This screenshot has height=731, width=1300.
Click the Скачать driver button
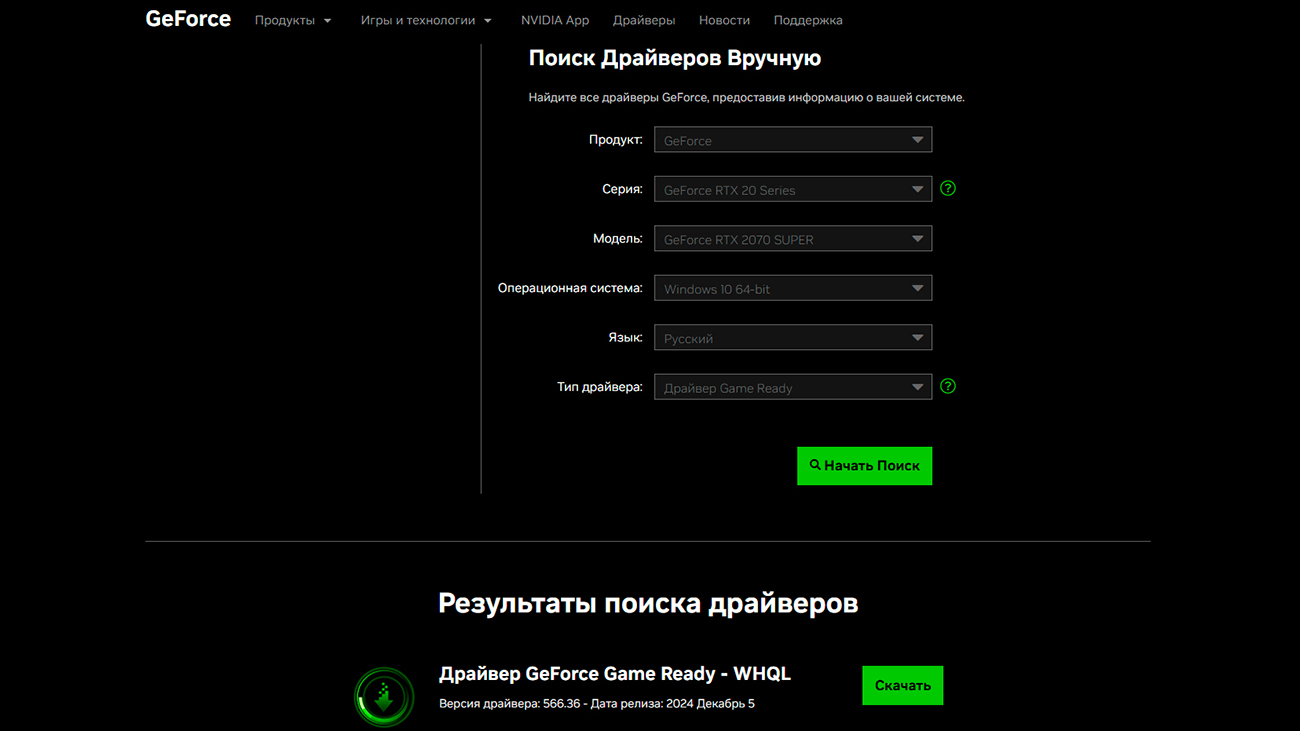point(903,686)
